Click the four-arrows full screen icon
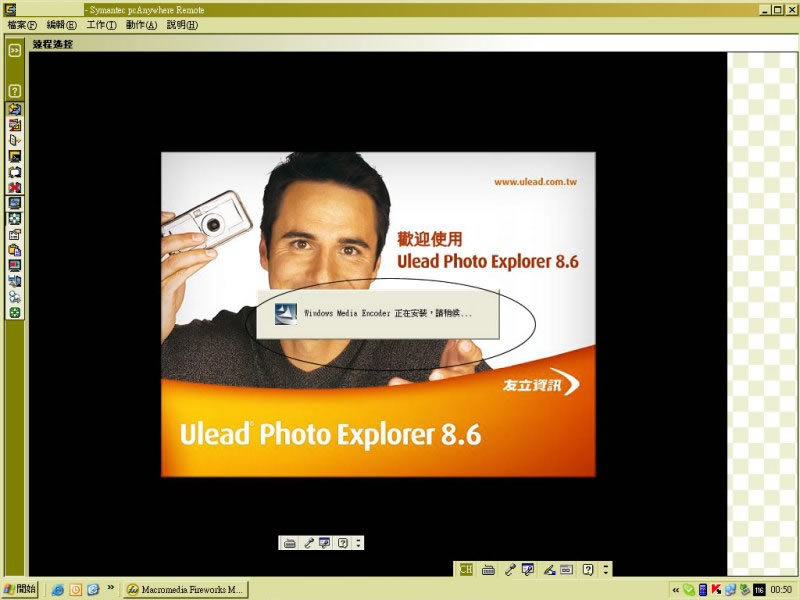Viewport: 800px width, 600px height. pos(15,218)
